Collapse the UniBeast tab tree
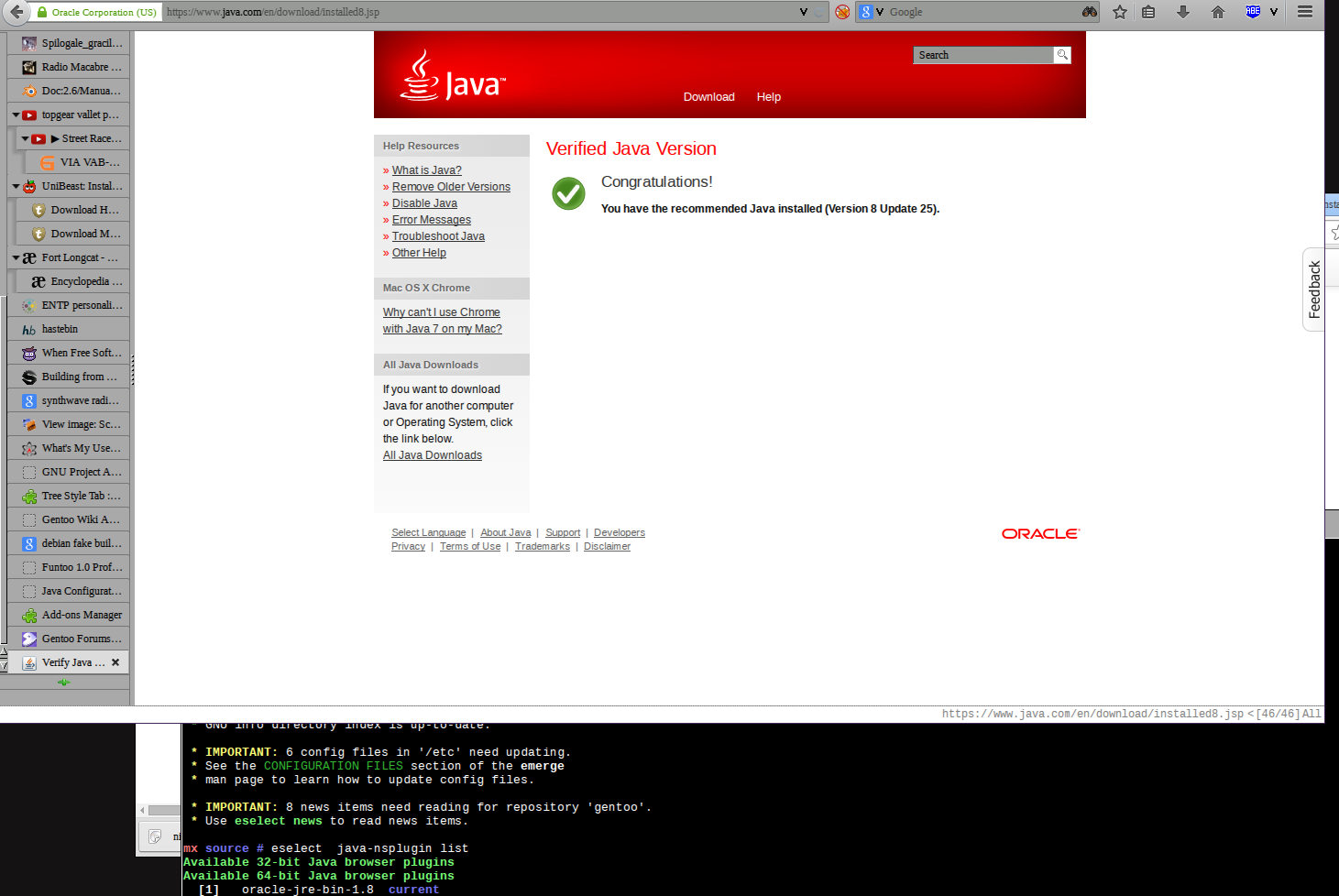Viewport: 1339px width, 896px height. pyautogui.click(x=16, y=186)
